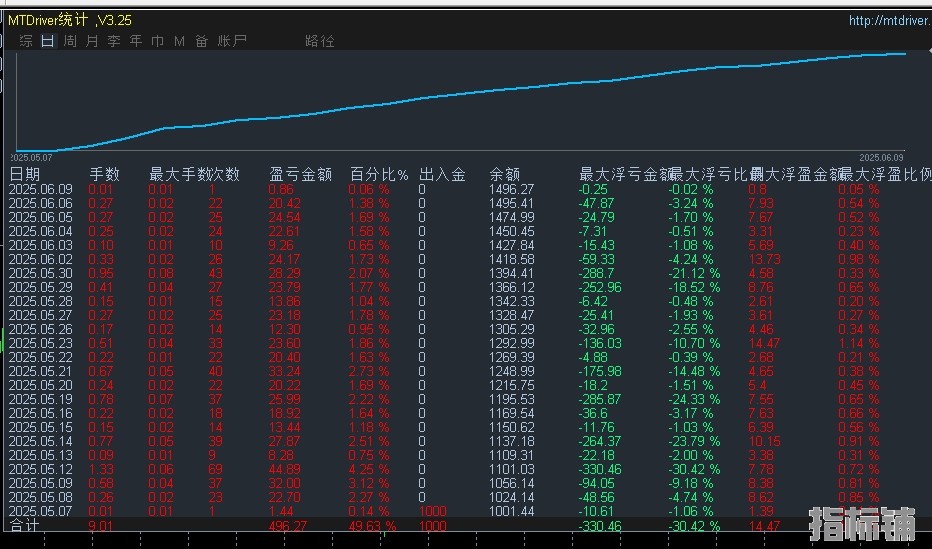932x549 pixels.
Task: Switch to the 月 monthly tab
Action: point(92,41)
